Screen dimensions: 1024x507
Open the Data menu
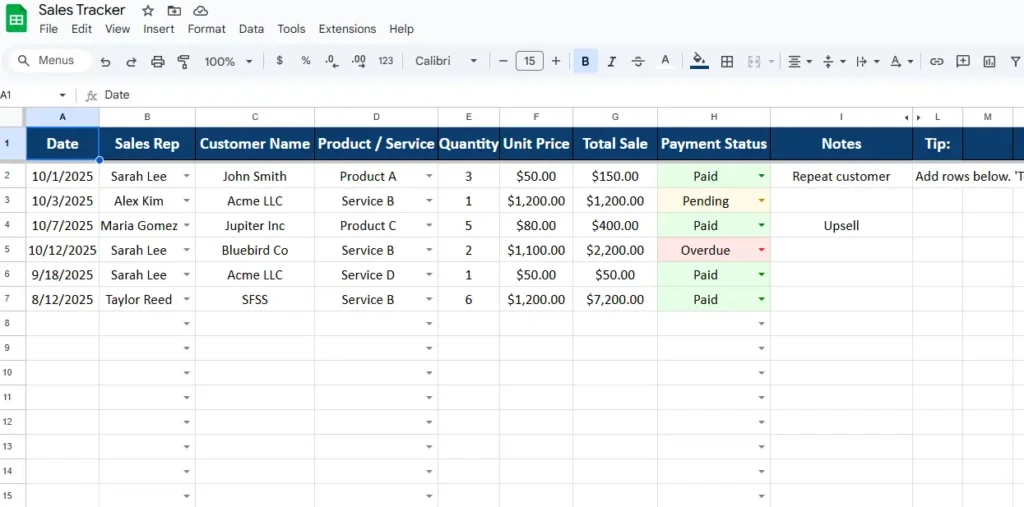pyautogui.click(x=251, y=29)
